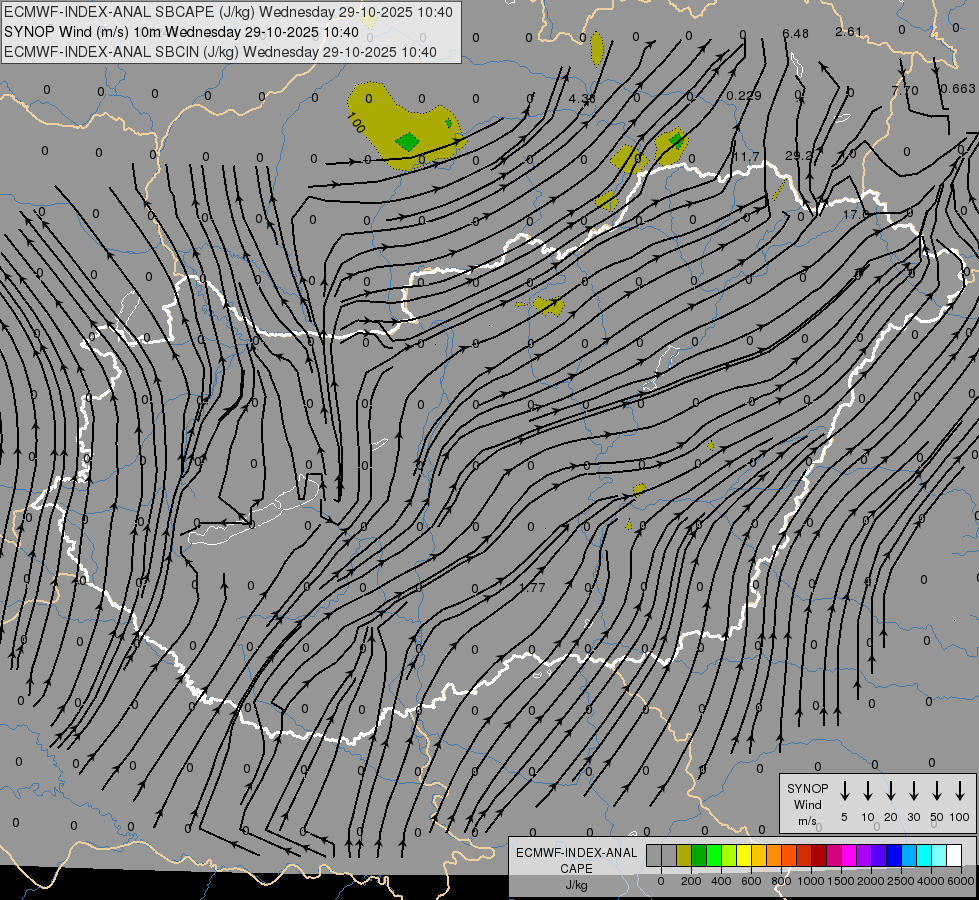Click the 1000 tick on the CAPE scale
The image size is (979, 900).
click(811, 881)
